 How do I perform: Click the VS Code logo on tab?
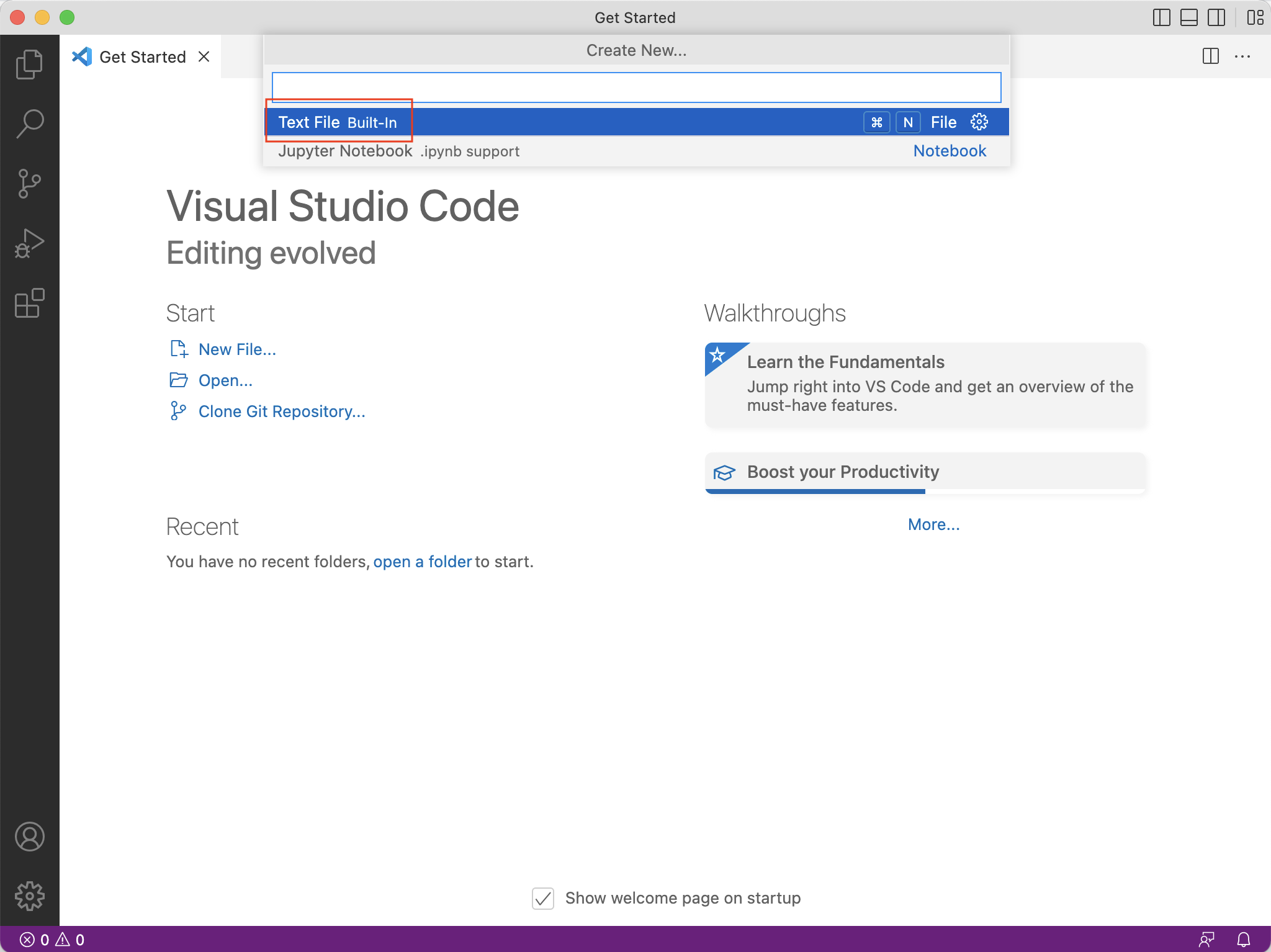click(x=82, y=56)
